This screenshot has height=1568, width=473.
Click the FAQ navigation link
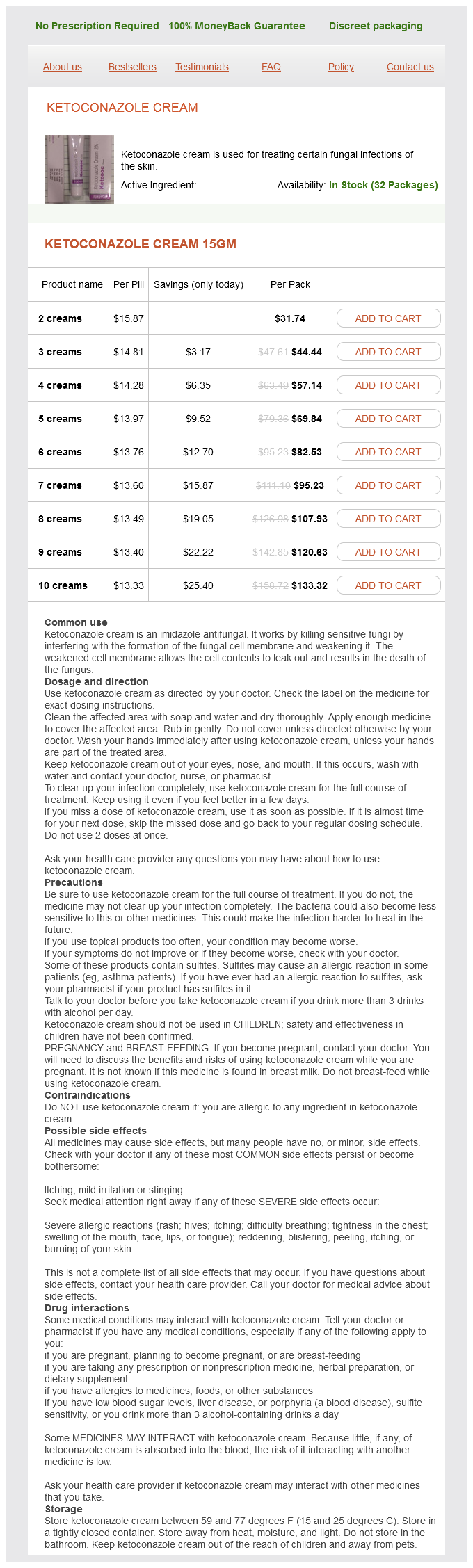coord(271,67)
